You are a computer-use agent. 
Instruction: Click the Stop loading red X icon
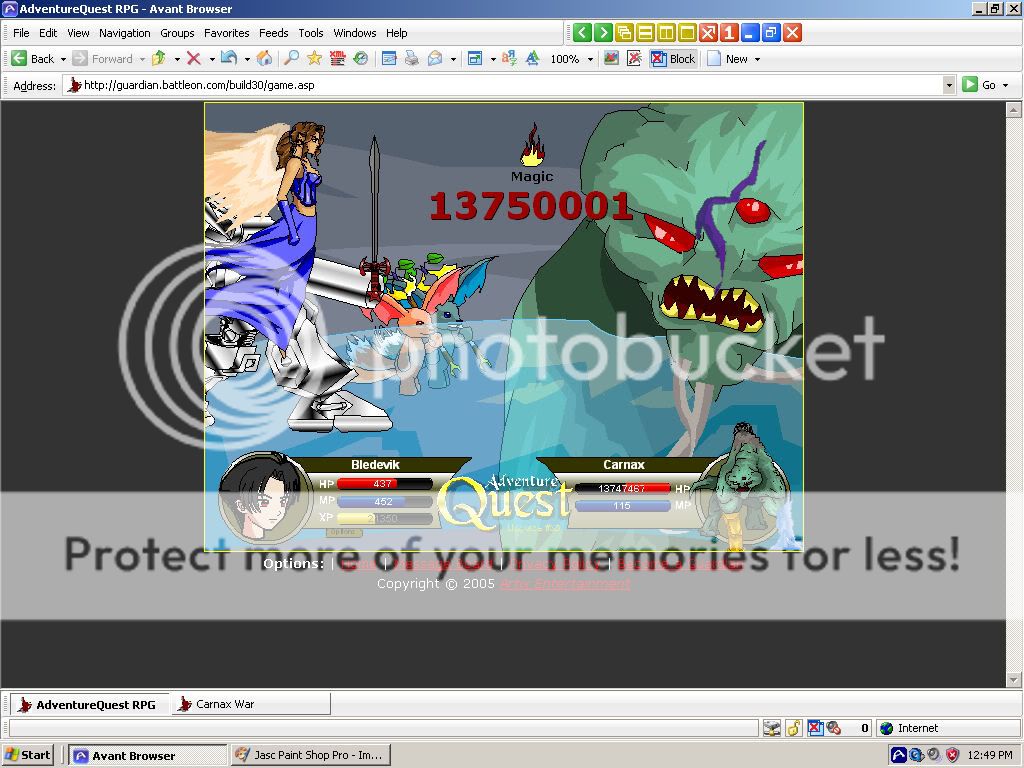coord(194,59)
